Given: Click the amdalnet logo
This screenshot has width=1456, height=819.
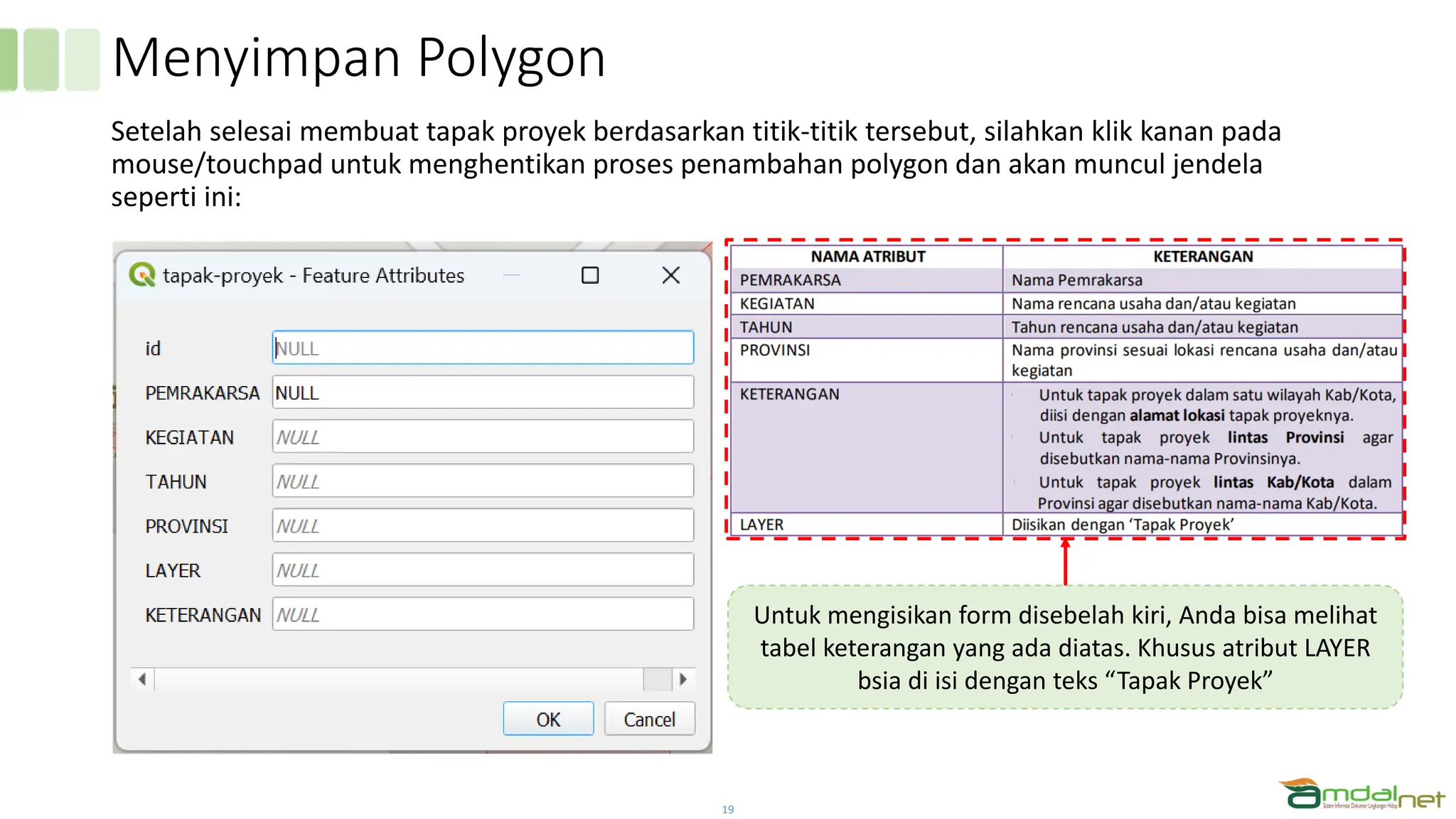Looking at the screenshot, I should click(x=1361, y=795).
